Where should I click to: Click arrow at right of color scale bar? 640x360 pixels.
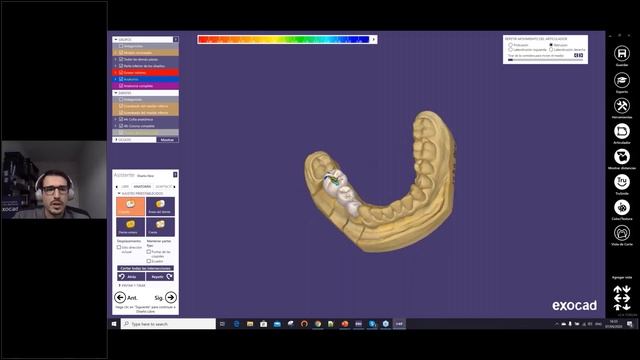[373, 40]
